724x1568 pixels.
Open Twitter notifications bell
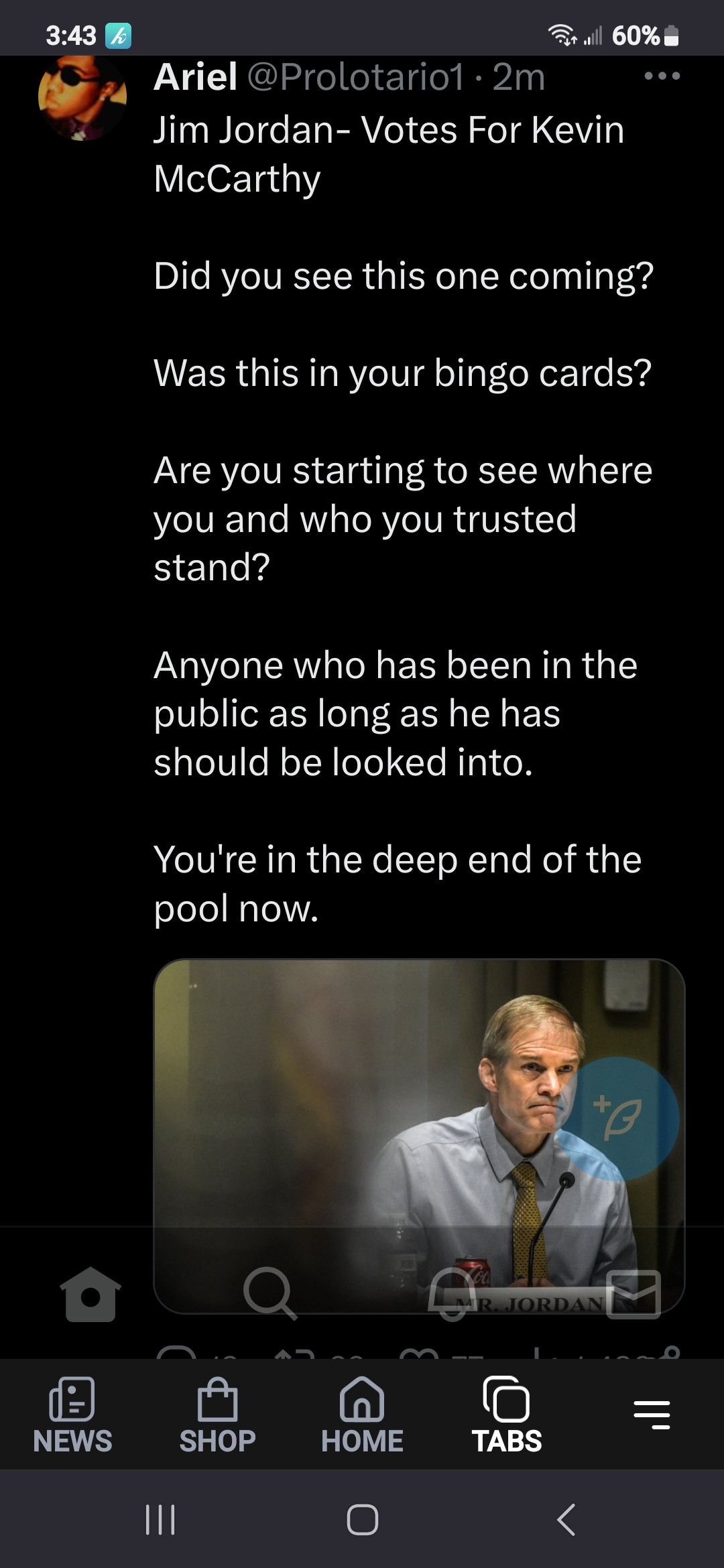pyautogui.click(x=452, y=1294)
